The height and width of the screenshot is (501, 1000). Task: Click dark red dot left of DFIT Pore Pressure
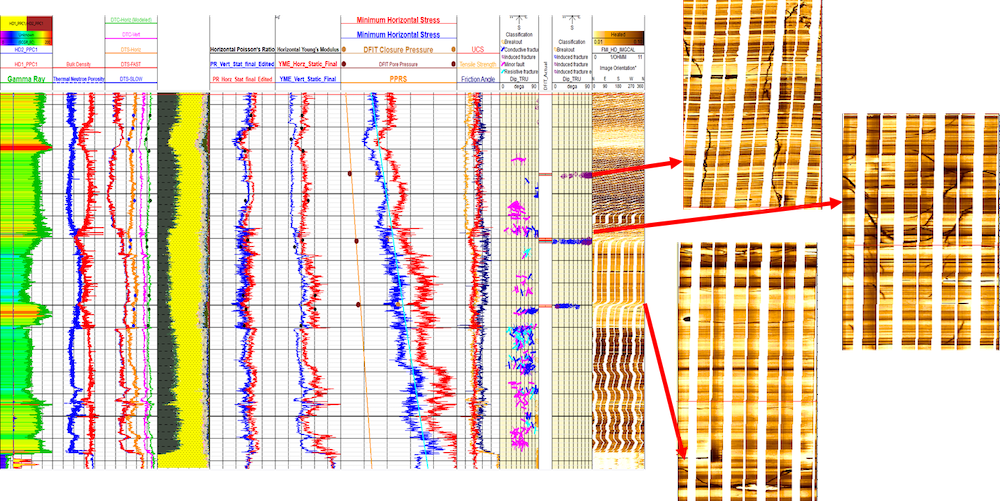coord(345,63)
